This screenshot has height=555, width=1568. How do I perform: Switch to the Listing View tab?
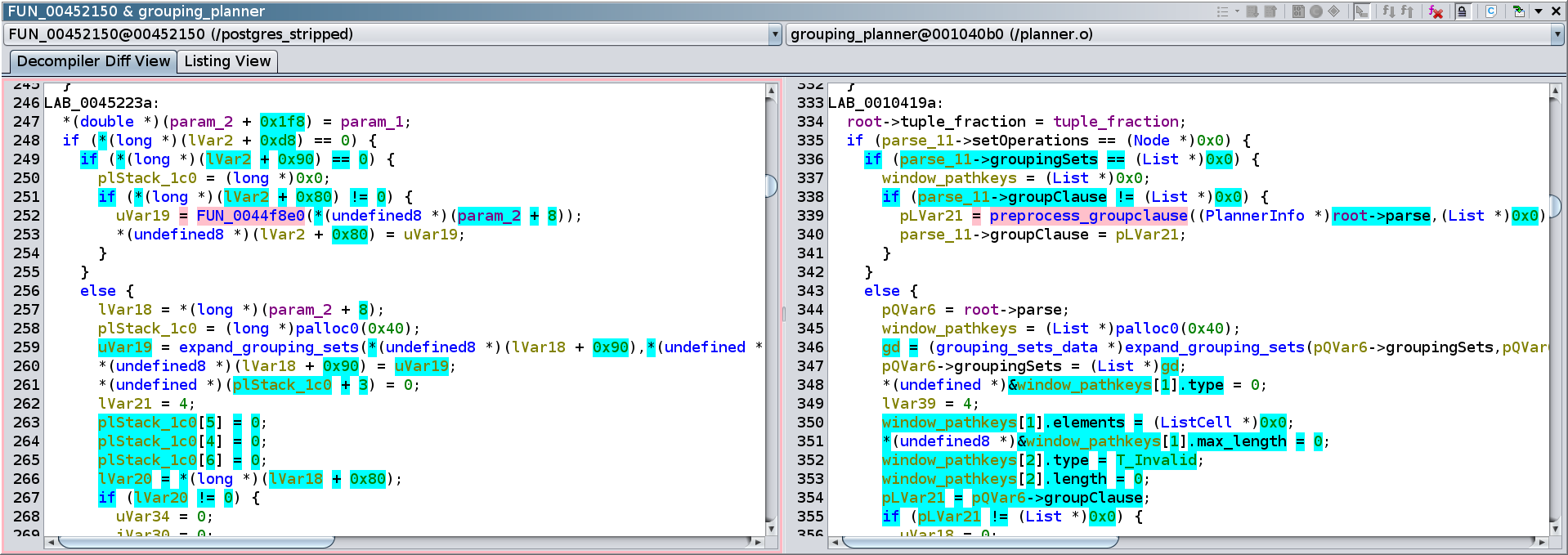[x=227, y=61]
